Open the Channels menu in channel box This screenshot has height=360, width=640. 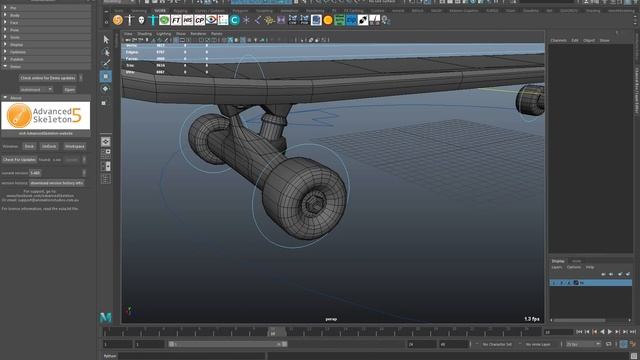click(558, 40)
